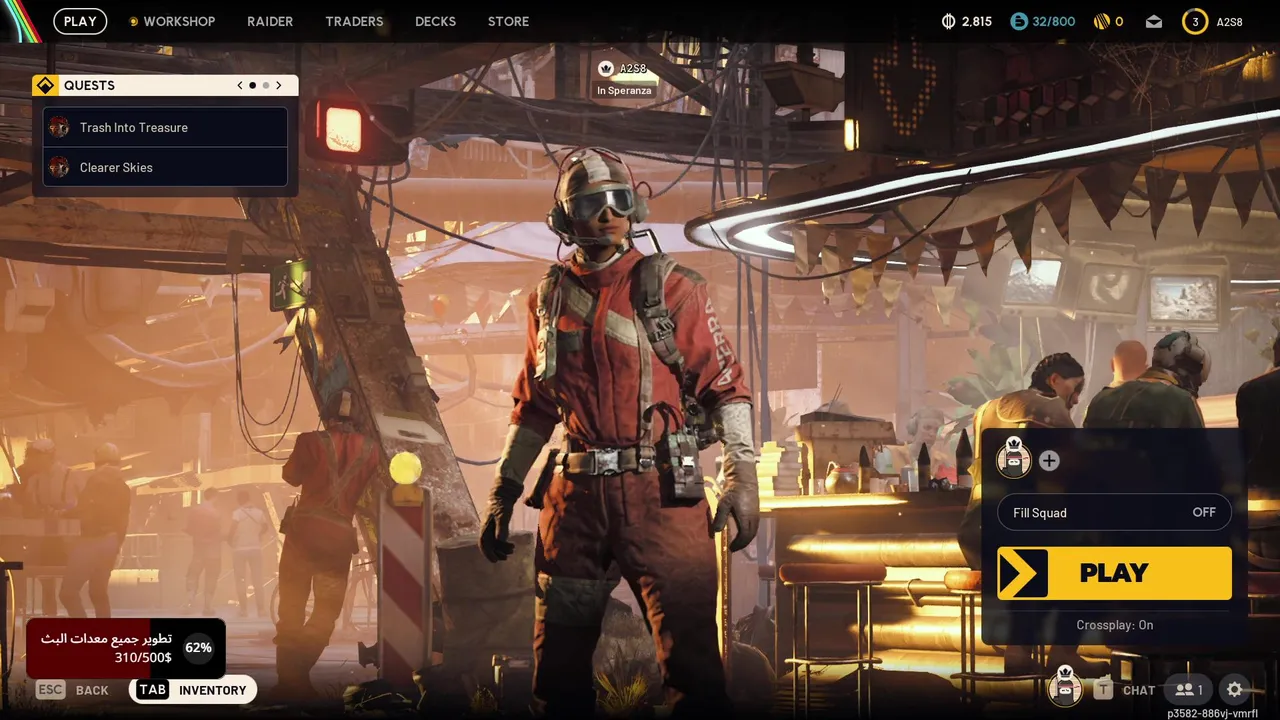
Task: Select the second quests page dot
Action: point(265,85)
